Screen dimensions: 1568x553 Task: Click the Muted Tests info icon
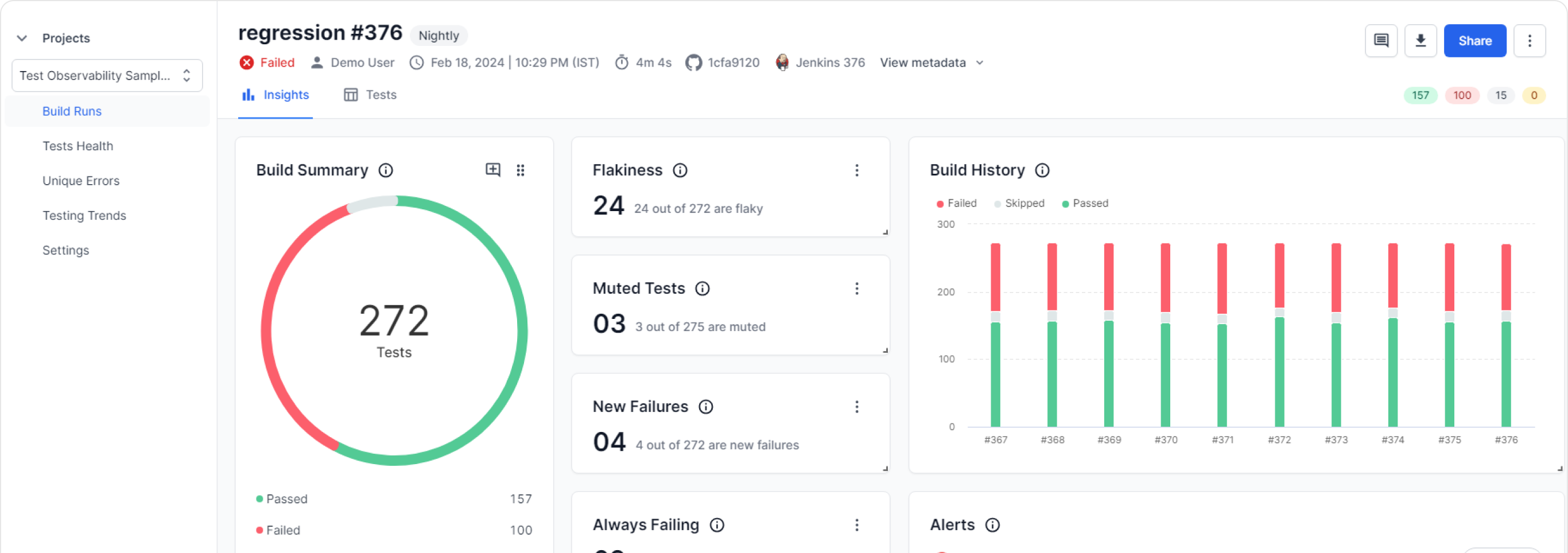[x=703, y=289]
